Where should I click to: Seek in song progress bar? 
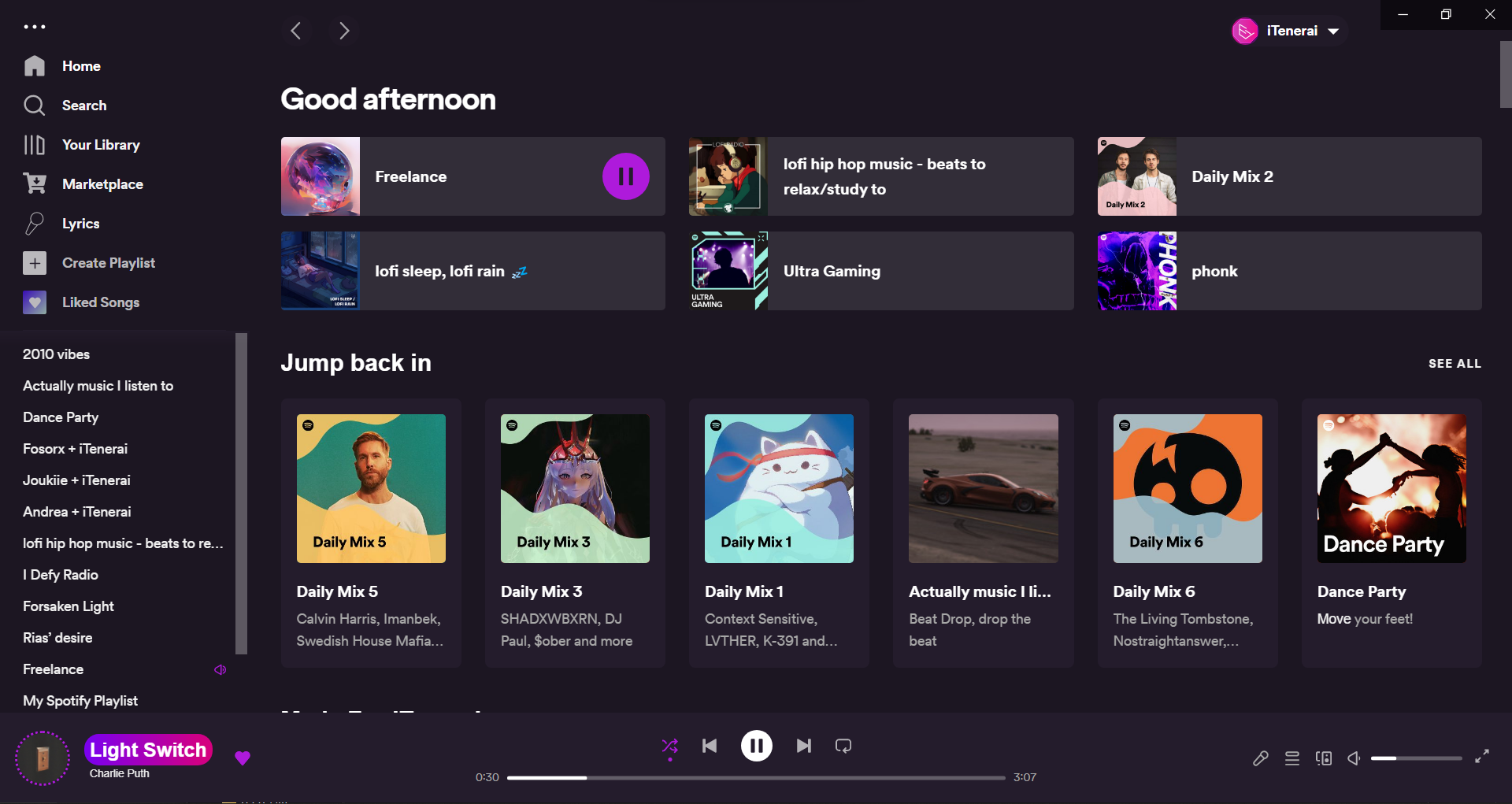pos(756,777)
